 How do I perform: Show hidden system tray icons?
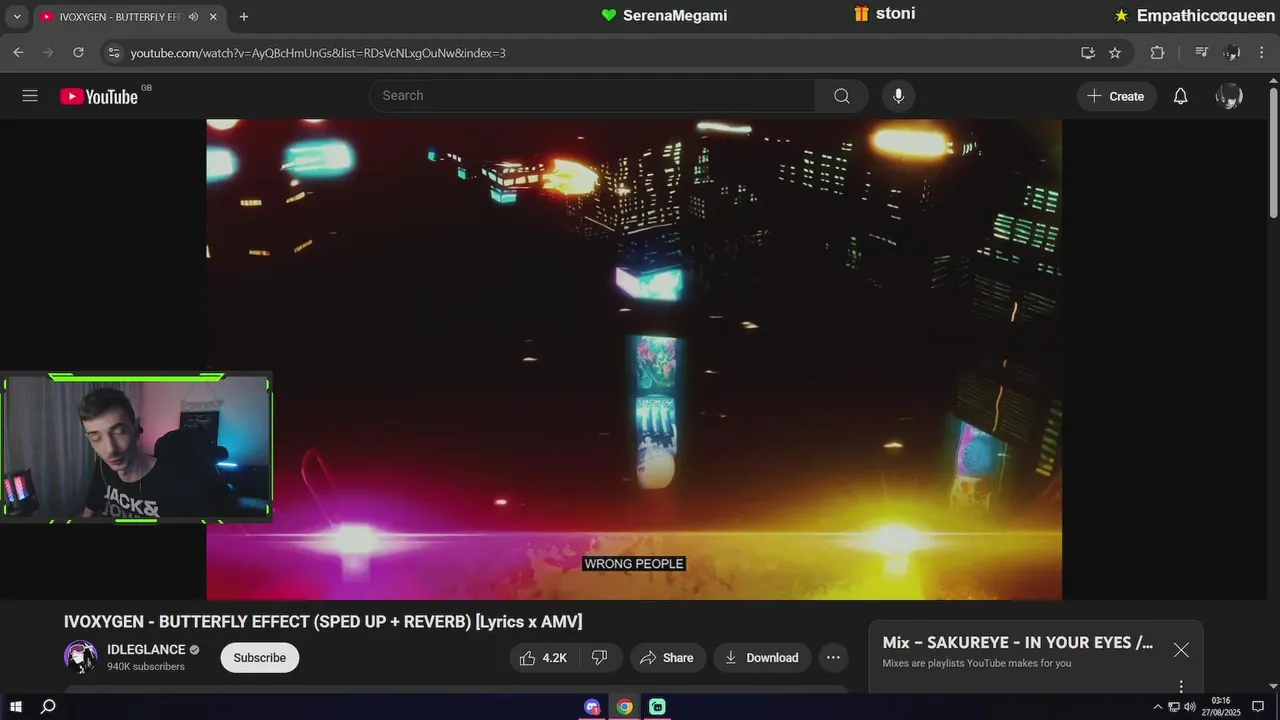tap(1158, 707)
